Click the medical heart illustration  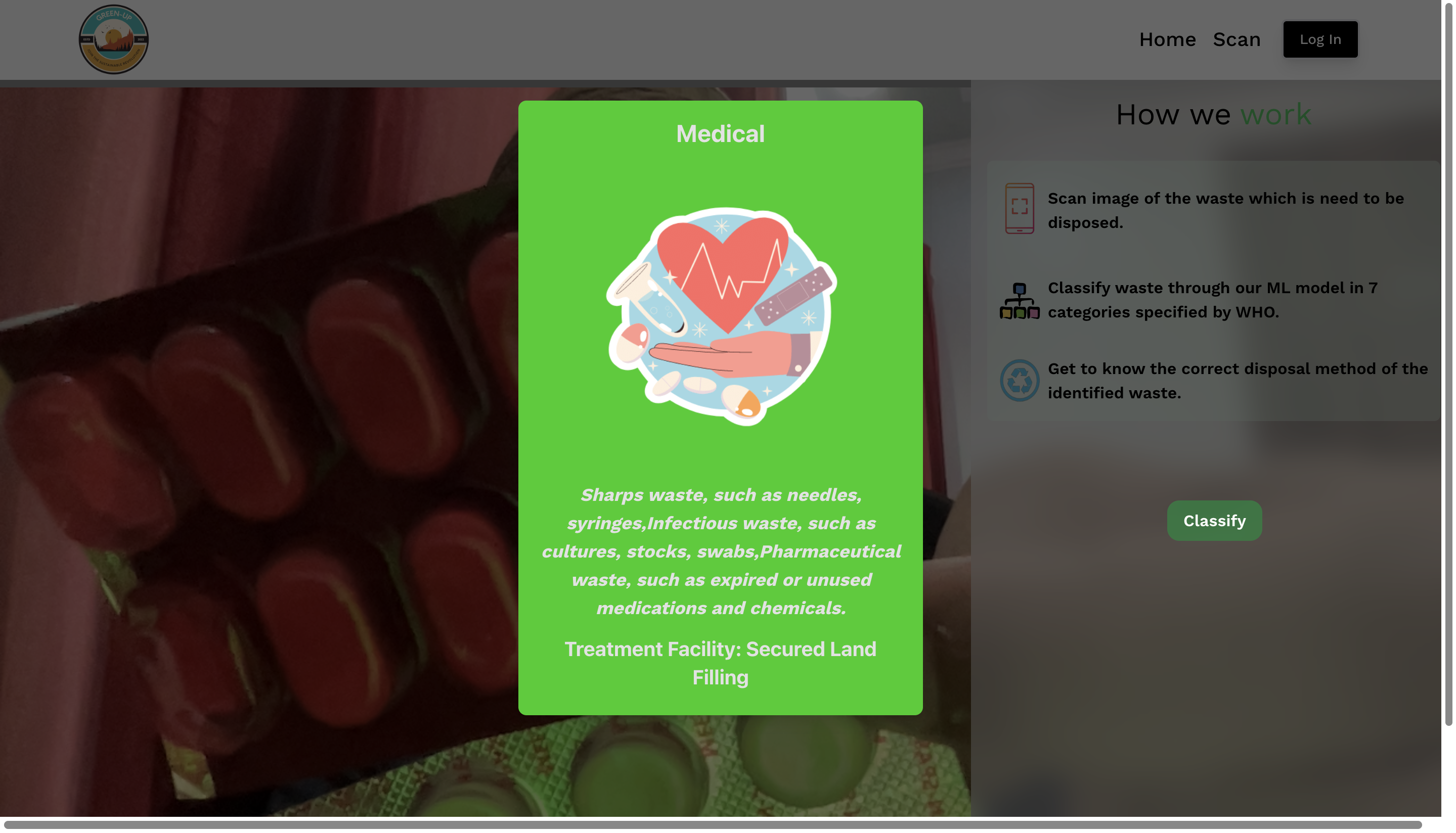click(x=721, y=316)
